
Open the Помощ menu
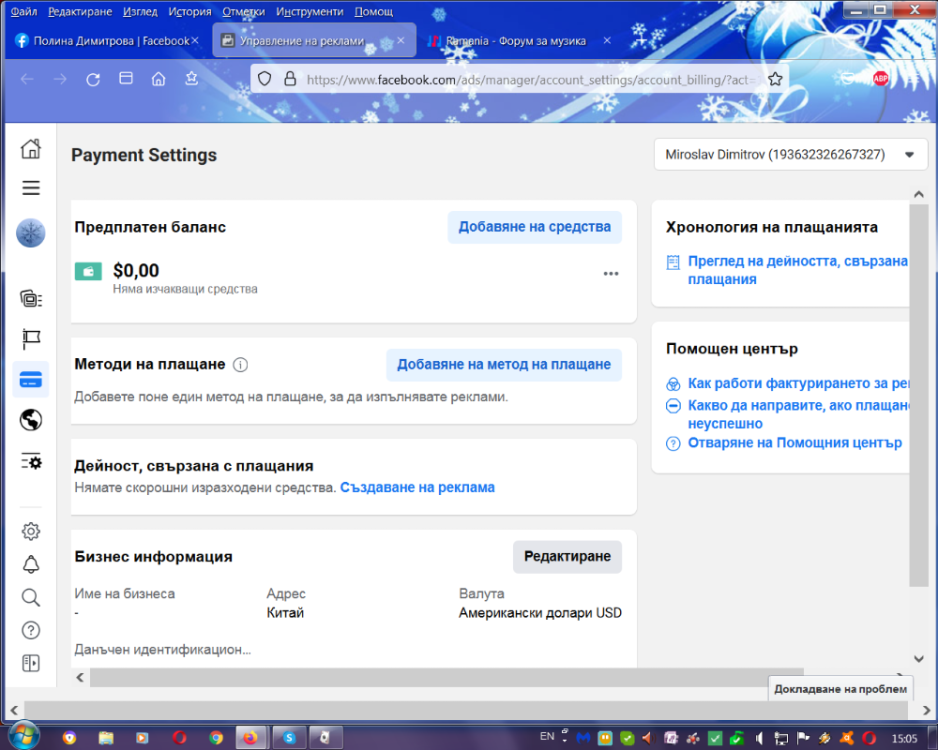(x=374, y=11)
